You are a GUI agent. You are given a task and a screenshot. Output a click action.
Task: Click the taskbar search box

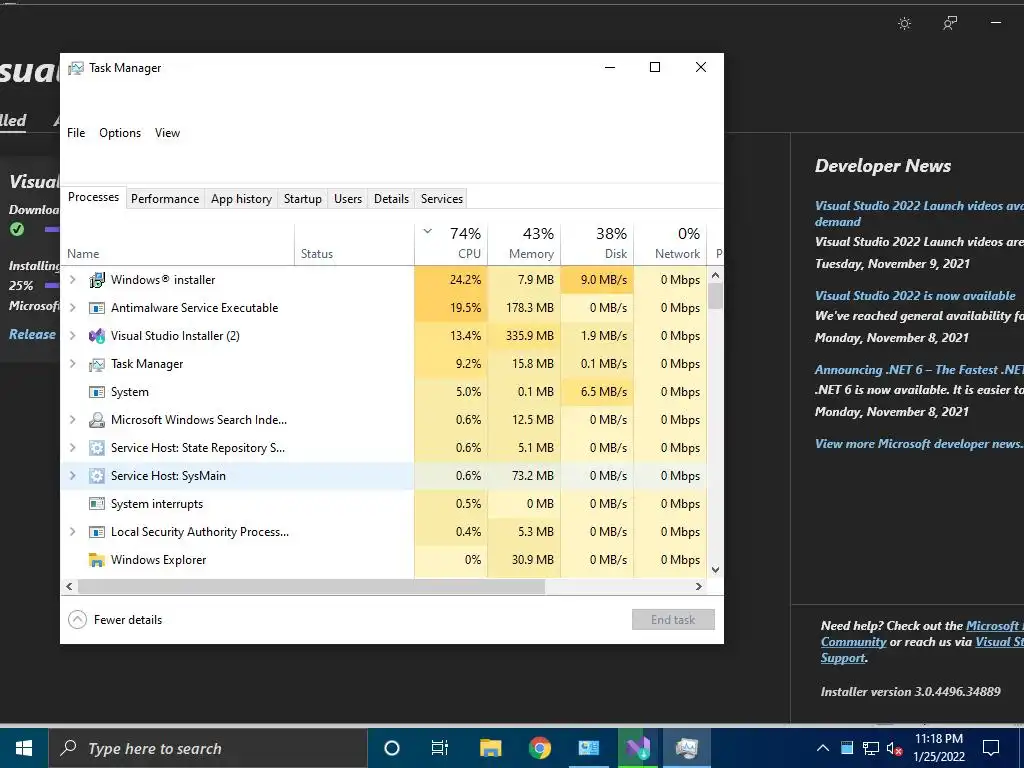208,748
